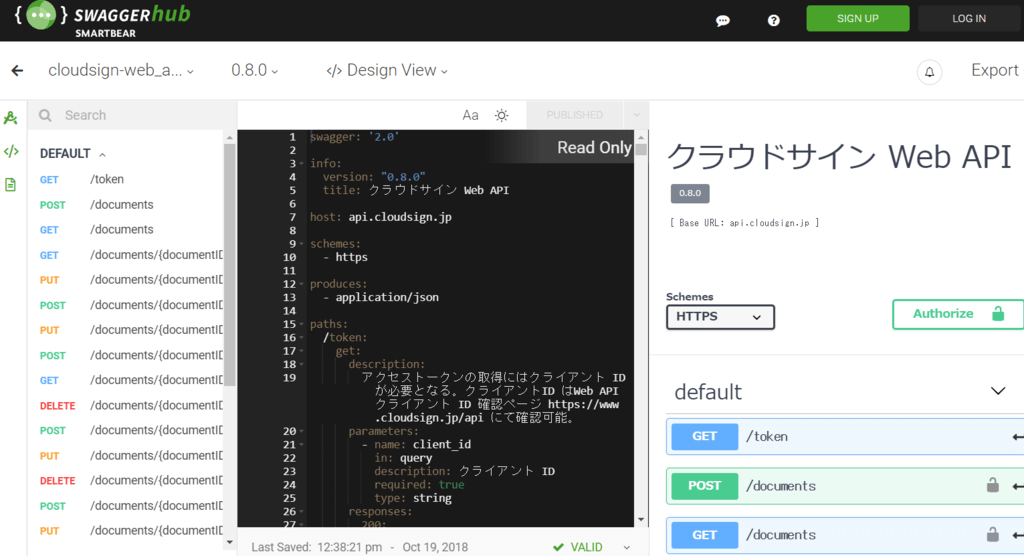Open the dropdown arrow next to PUBLISHED
Screen dimensions: 1024x556
tap(637, 115)
